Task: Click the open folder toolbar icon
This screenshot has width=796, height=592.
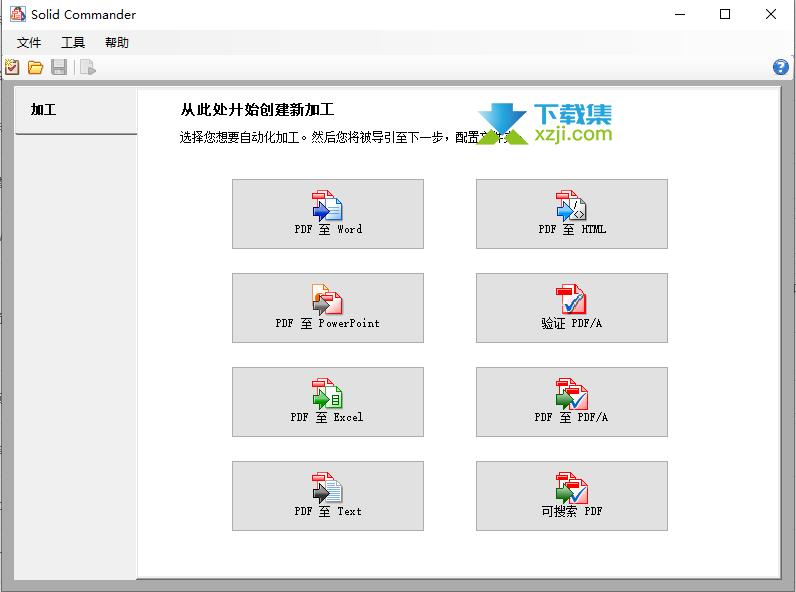Action: coord(35,67)
